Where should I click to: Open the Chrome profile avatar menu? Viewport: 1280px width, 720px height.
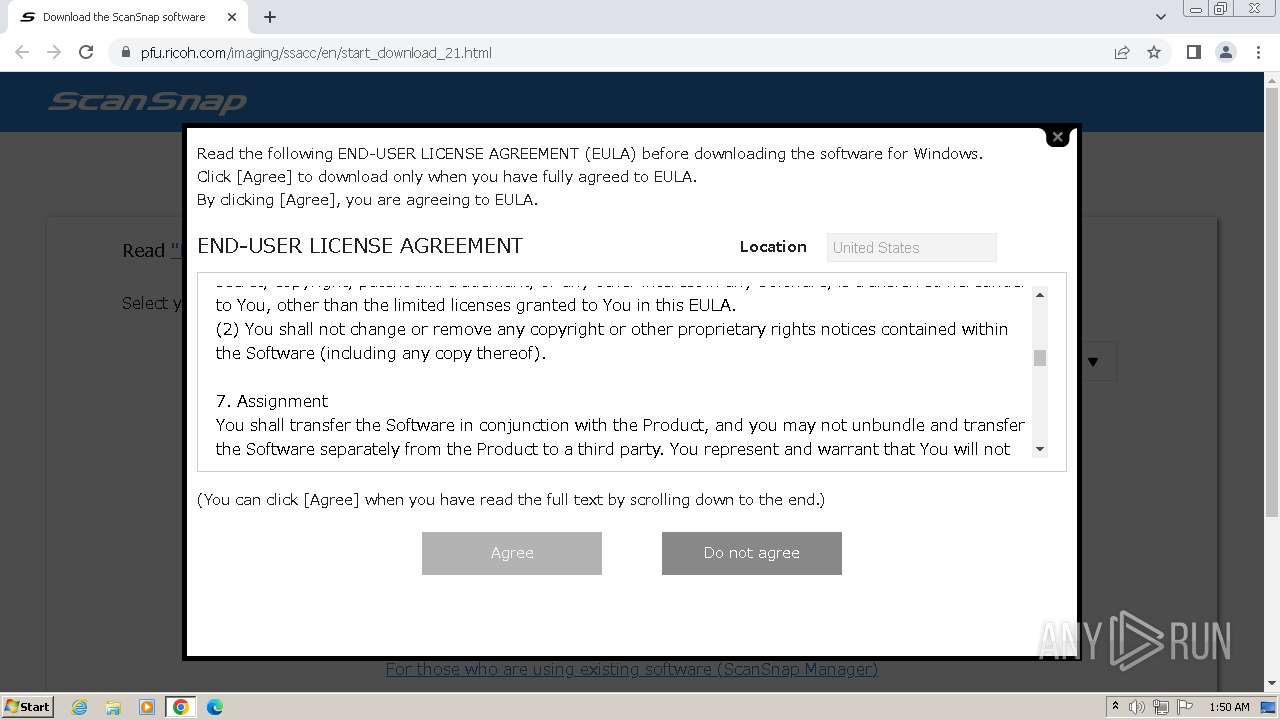tap(1226, 52)
